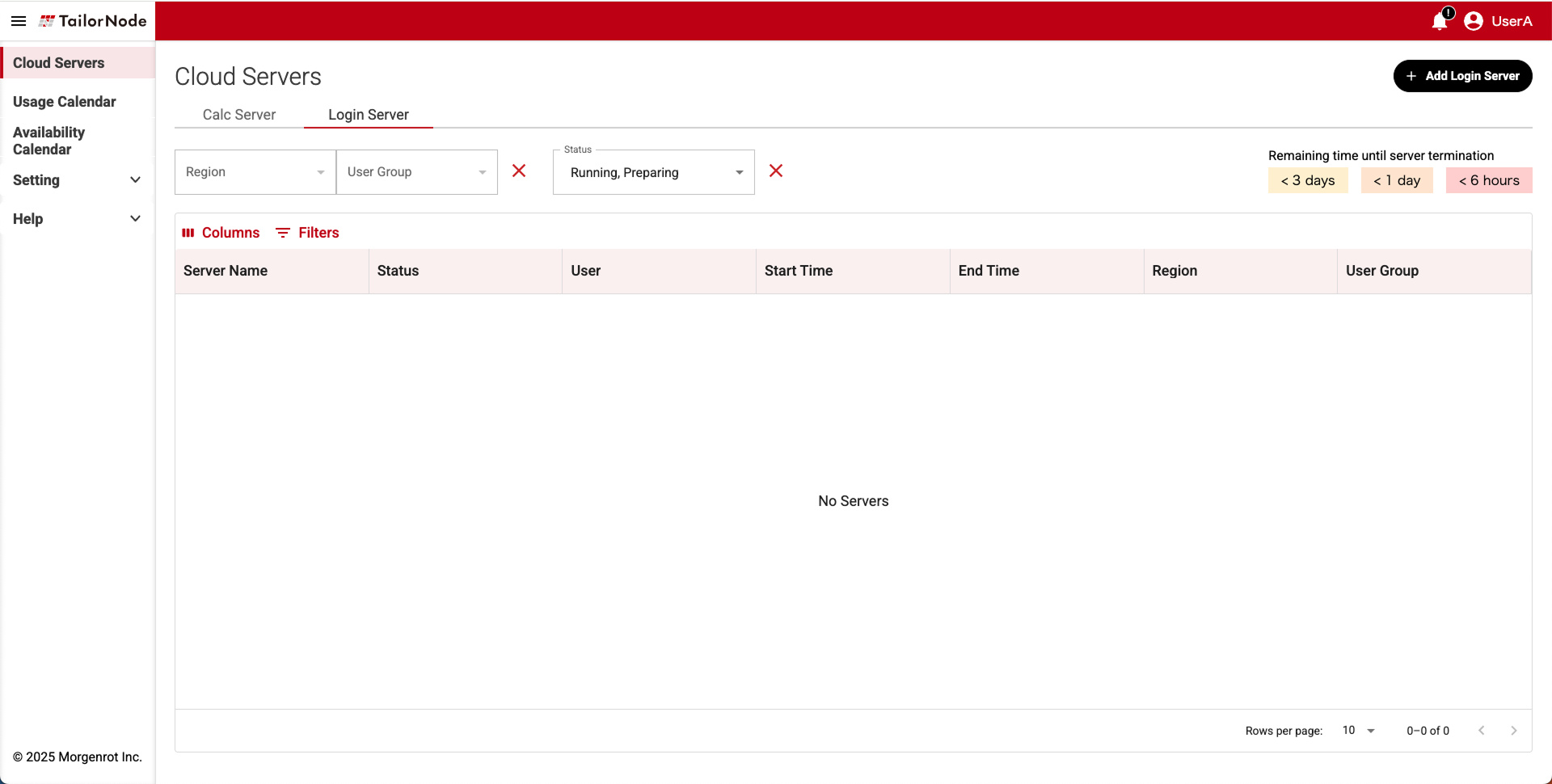Open the UserA account menu
Viewport: 1552px width, 784px height.
(x=1498, y=21)
